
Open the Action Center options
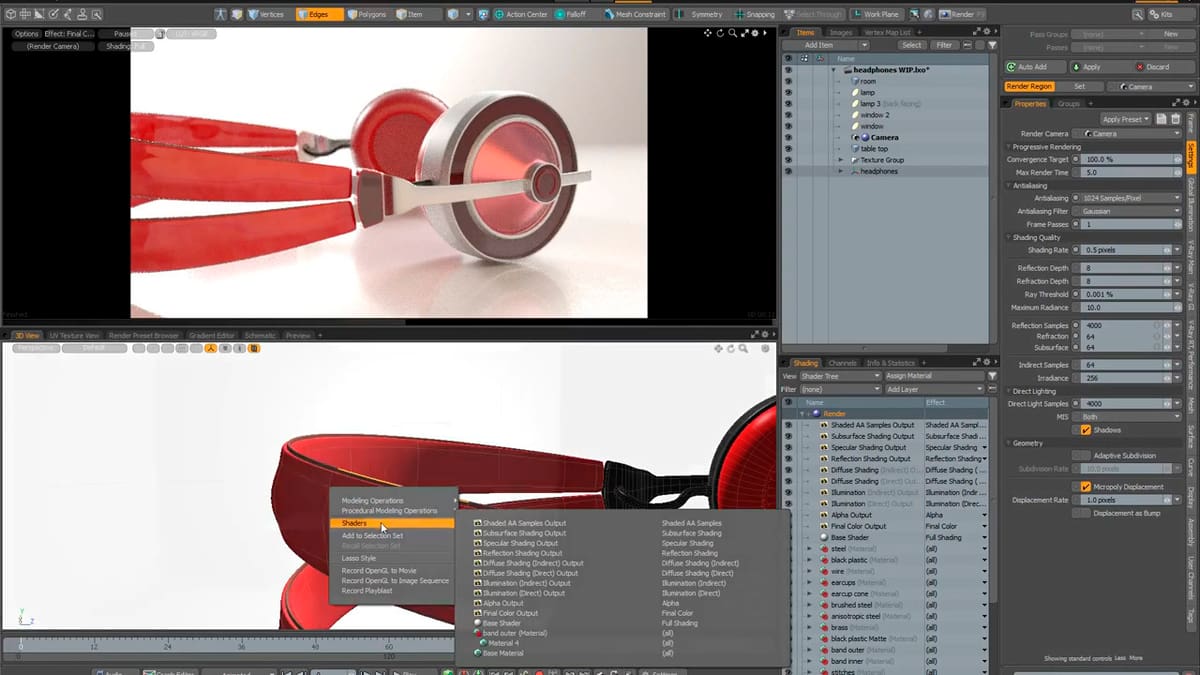coord(522,14)
